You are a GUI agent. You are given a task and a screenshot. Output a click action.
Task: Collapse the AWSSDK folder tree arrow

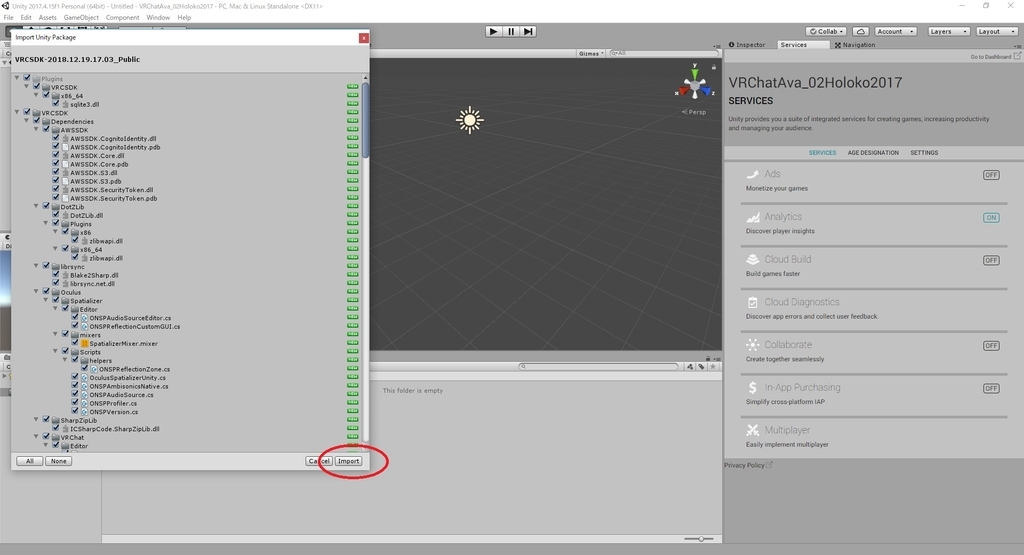pyautogui.click(x=37, y=130)
